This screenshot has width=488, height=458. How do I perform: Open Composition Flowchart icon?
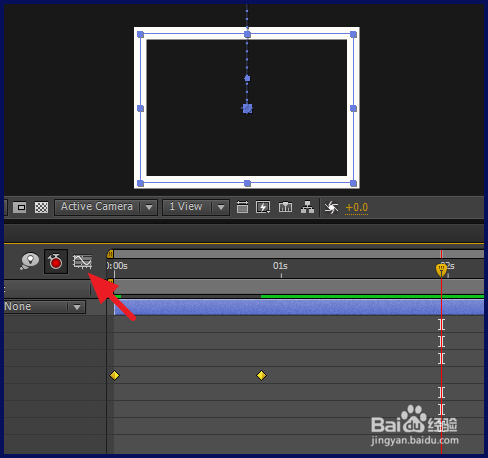pyautogui.click(x=307, y=207)
